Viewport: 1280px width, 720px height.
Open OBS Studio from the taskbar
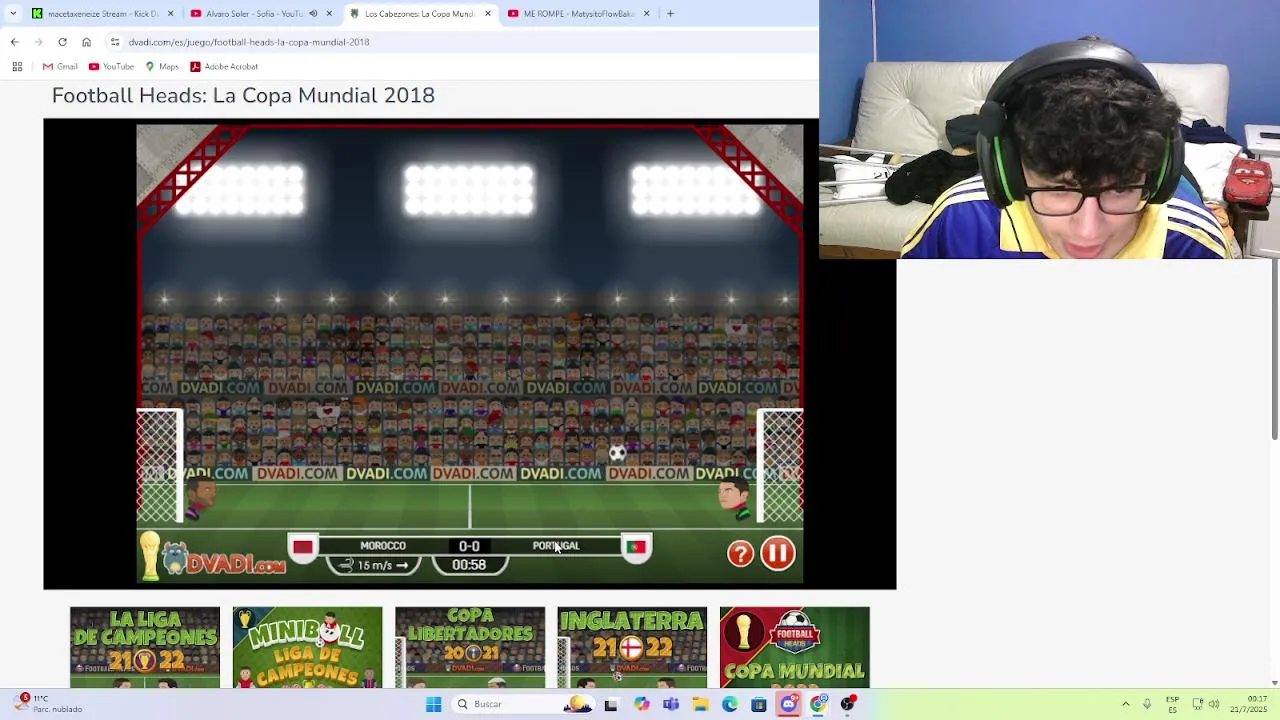(x=848, y=704)
